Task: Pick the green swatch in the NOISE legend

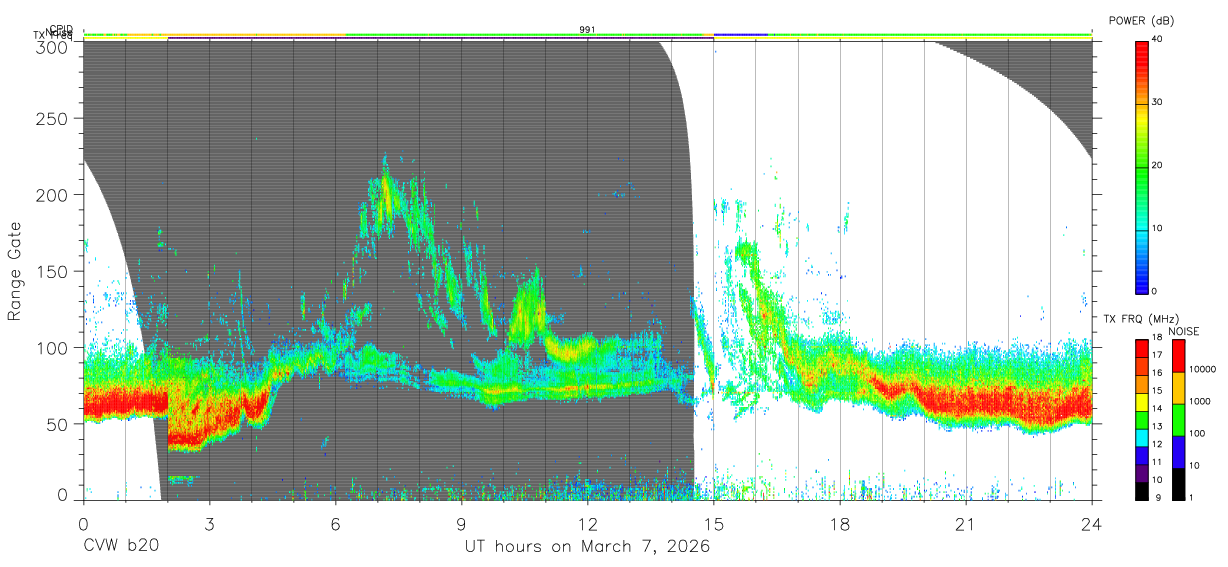Action: coord(1179,420)
